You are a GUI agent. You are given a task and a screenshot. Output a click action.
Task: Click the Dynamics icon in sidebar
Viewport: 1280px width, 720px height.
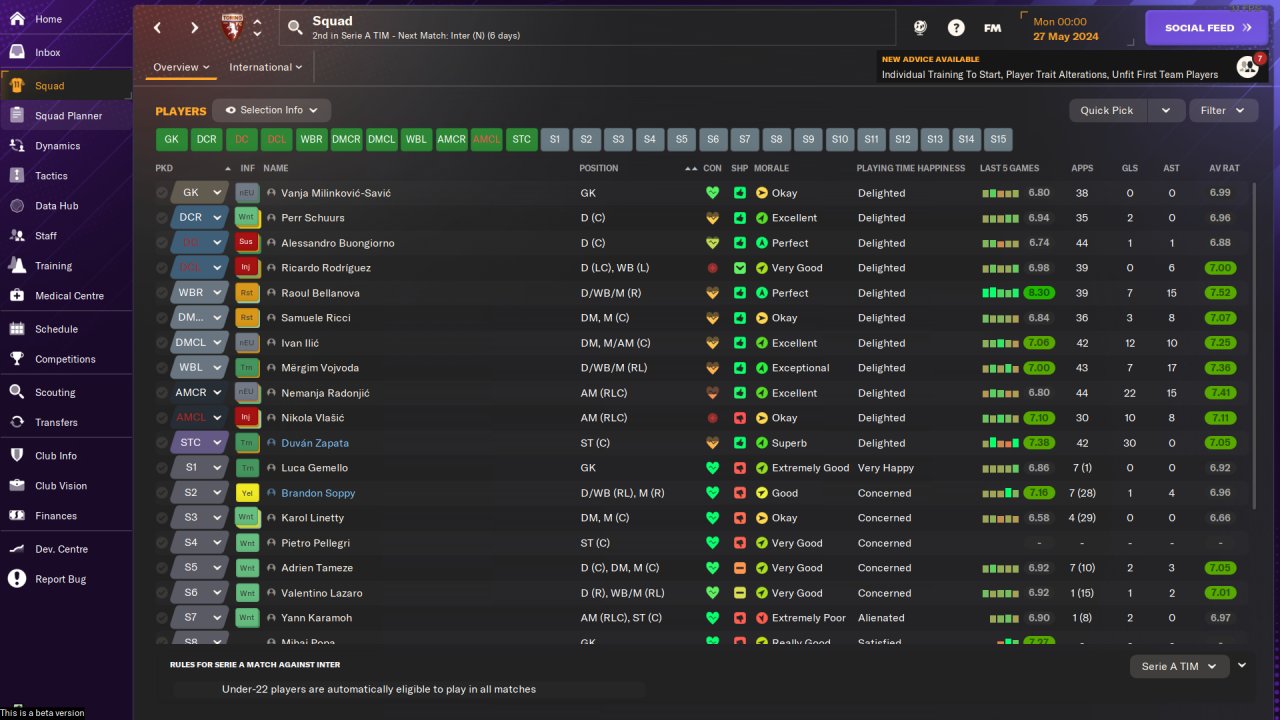[16, 146]
